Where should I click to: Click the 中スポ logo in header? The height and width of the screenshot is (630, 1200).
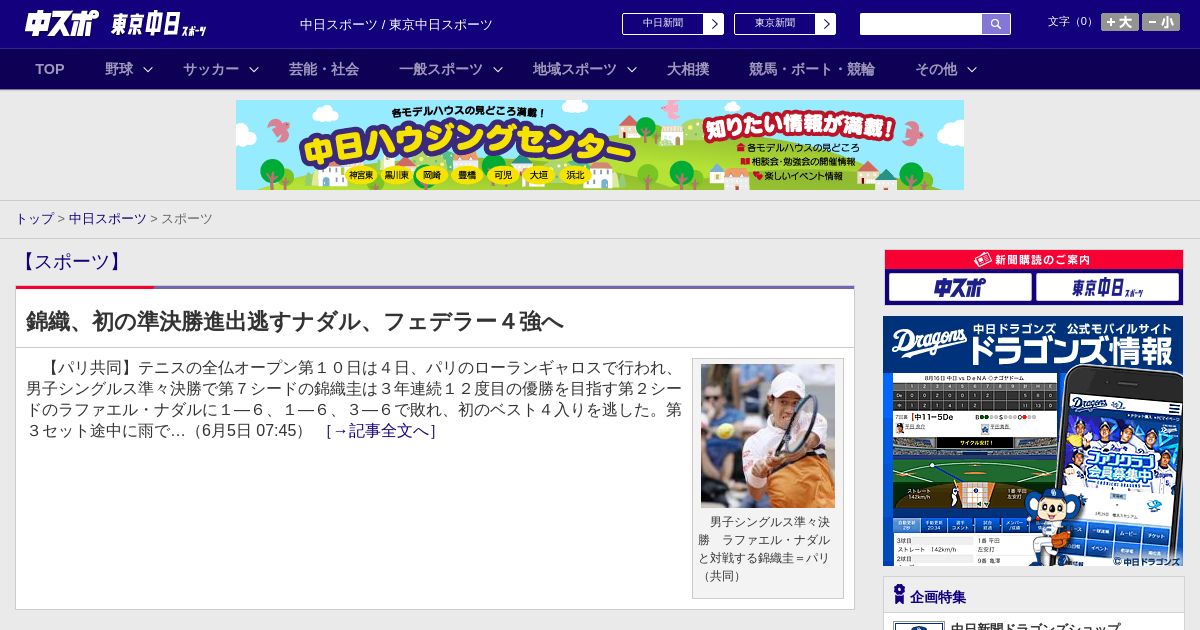[62, 23]
